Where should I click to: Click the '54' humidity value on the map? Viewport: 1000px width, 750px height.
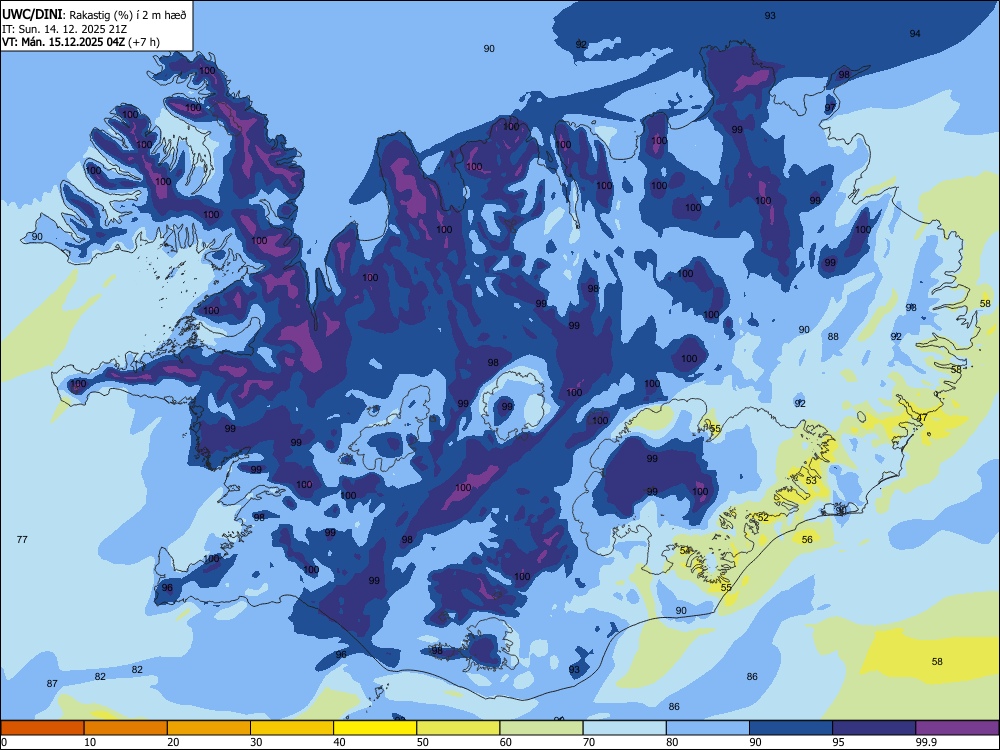coord(686,550)
